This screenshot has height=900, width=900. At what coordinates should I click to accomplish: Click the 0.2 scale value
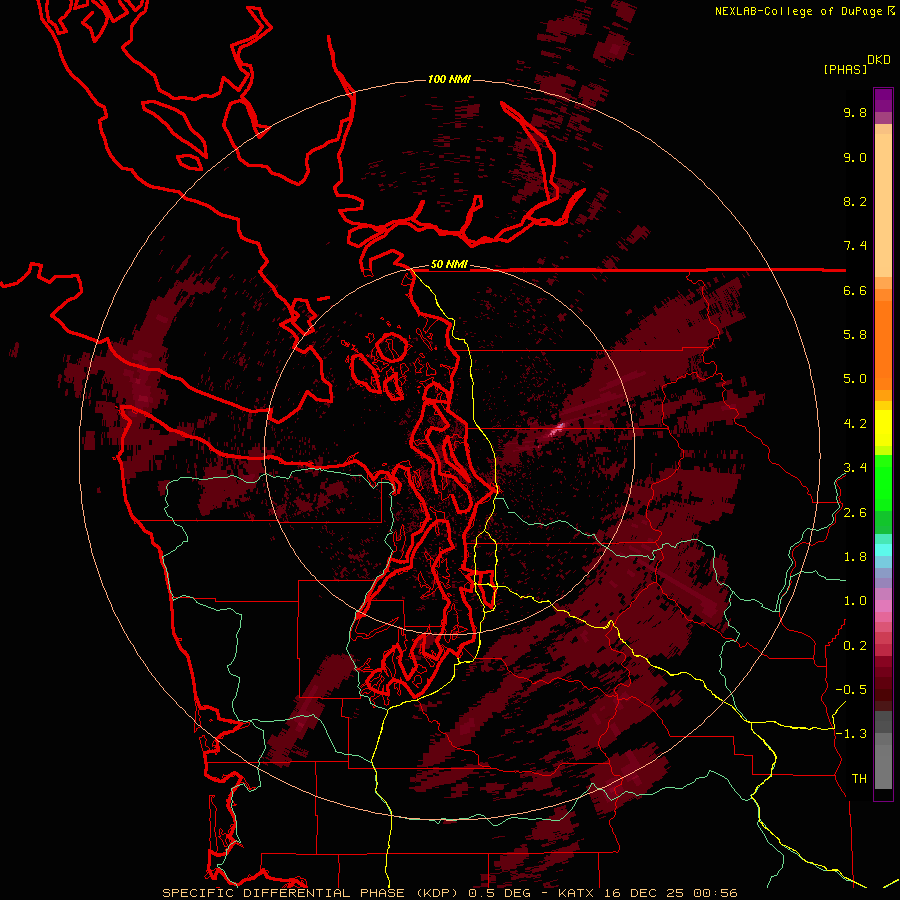pos(855,646)
